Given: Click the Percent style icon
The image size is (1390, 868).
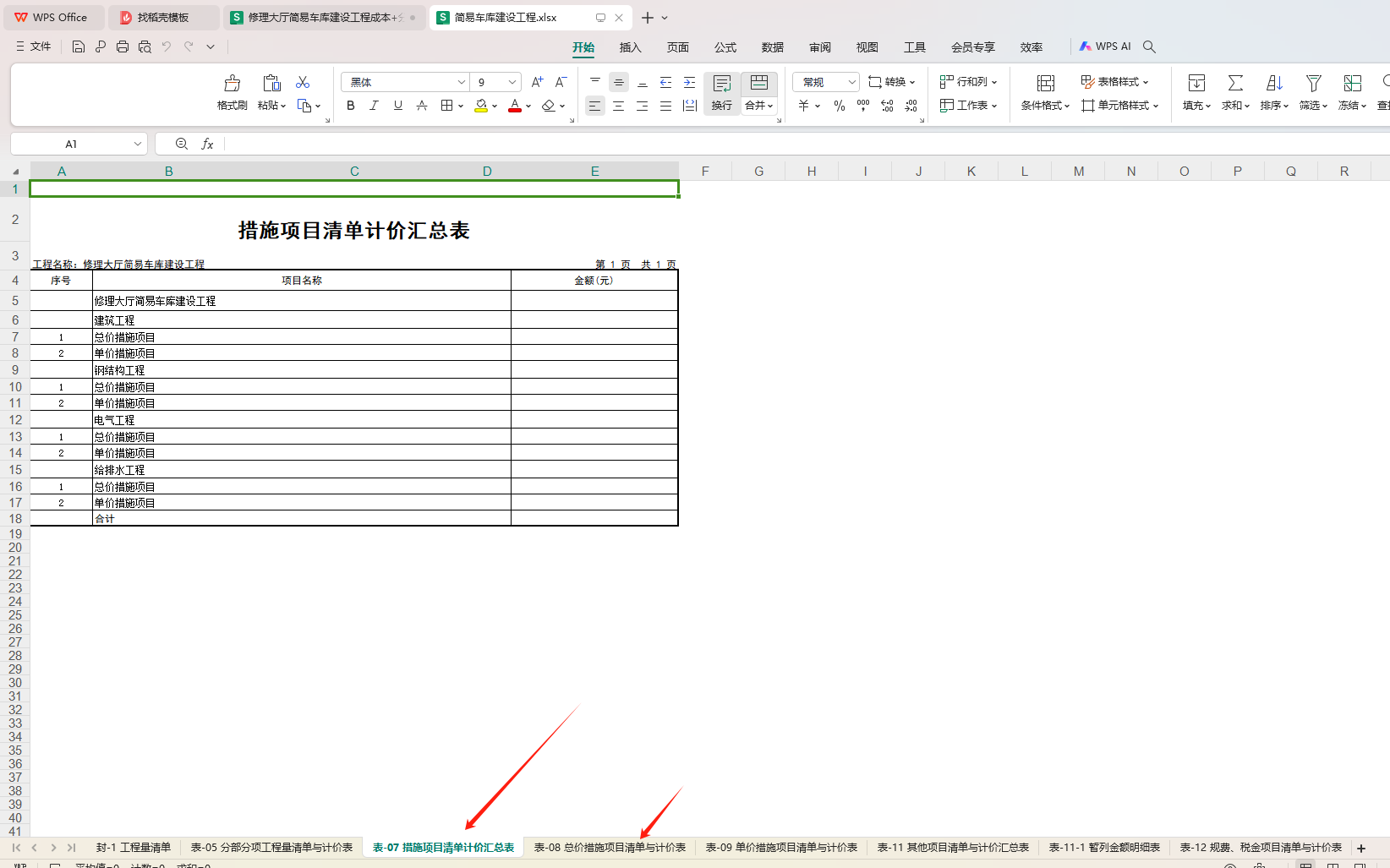Looking at the screenshot, I should pyautogui.click(x=839, y=106).
